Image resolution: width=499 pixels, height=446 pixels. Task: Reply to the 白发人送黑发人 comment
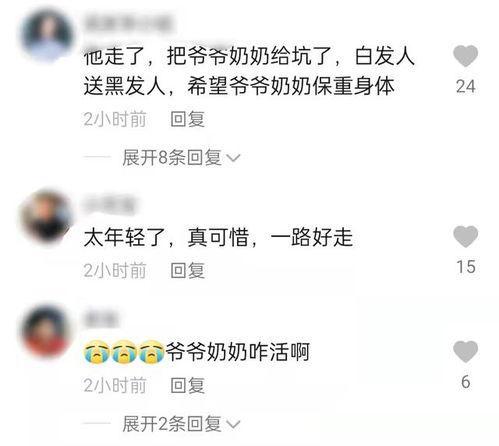187,119
